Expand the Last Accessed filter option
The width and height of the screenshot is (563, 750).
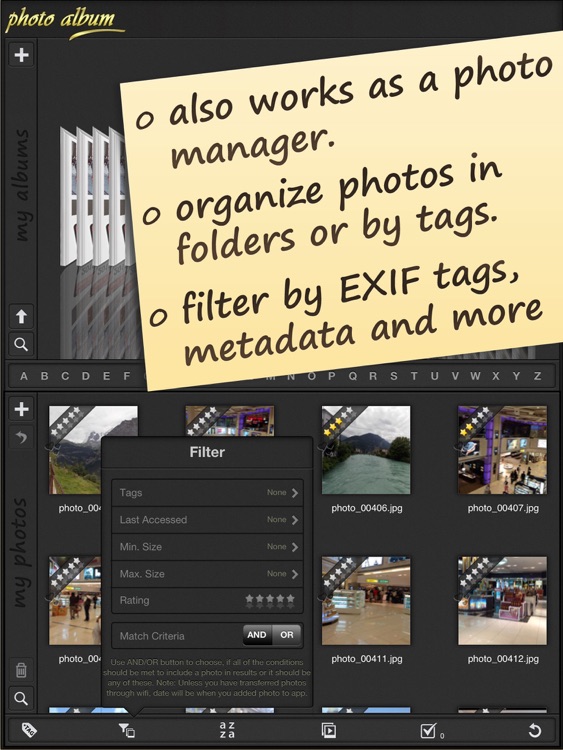(207, 520)
